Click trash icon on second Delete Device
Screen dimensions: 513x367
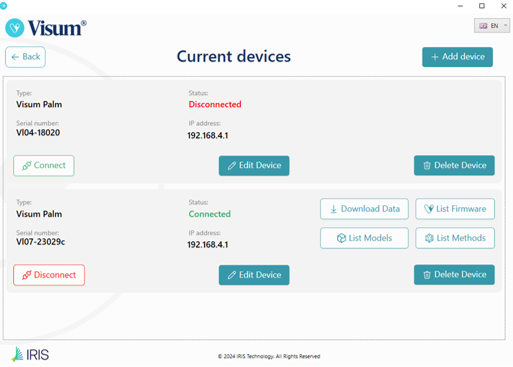[427, 275]
